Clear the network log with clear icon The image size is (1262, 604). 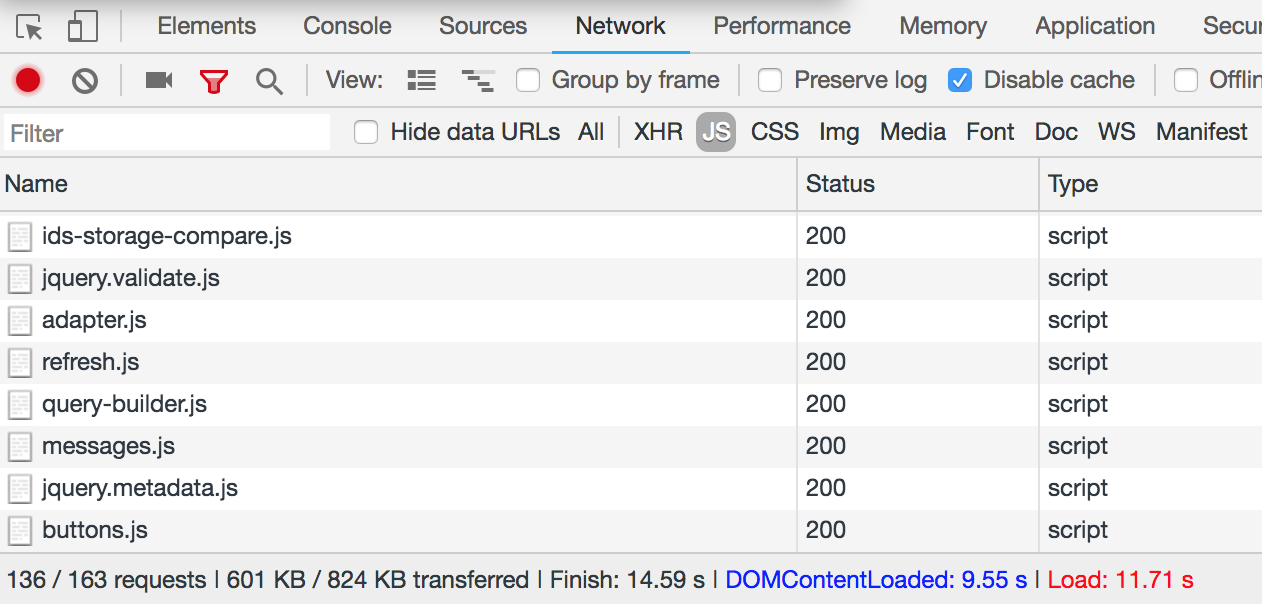coord(85,80)
